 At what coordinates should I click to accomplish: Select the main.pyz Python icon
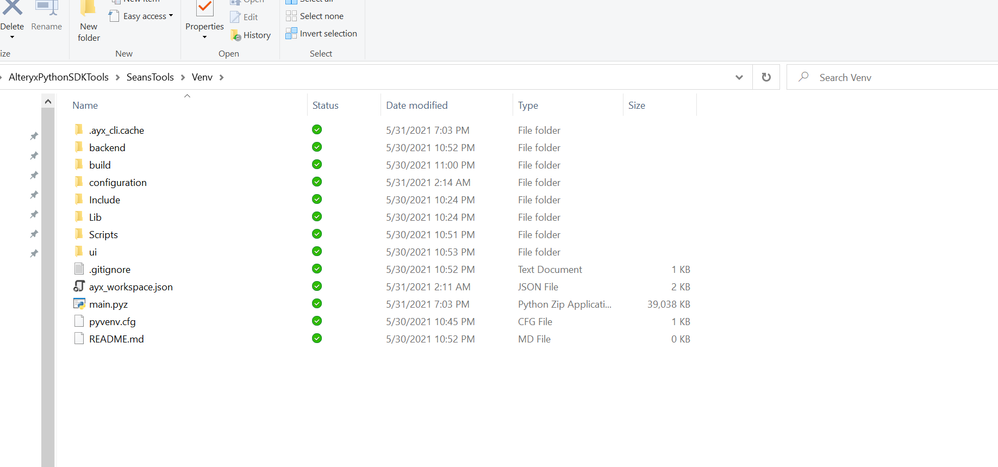pyautogui.click(x=79, y=303)
